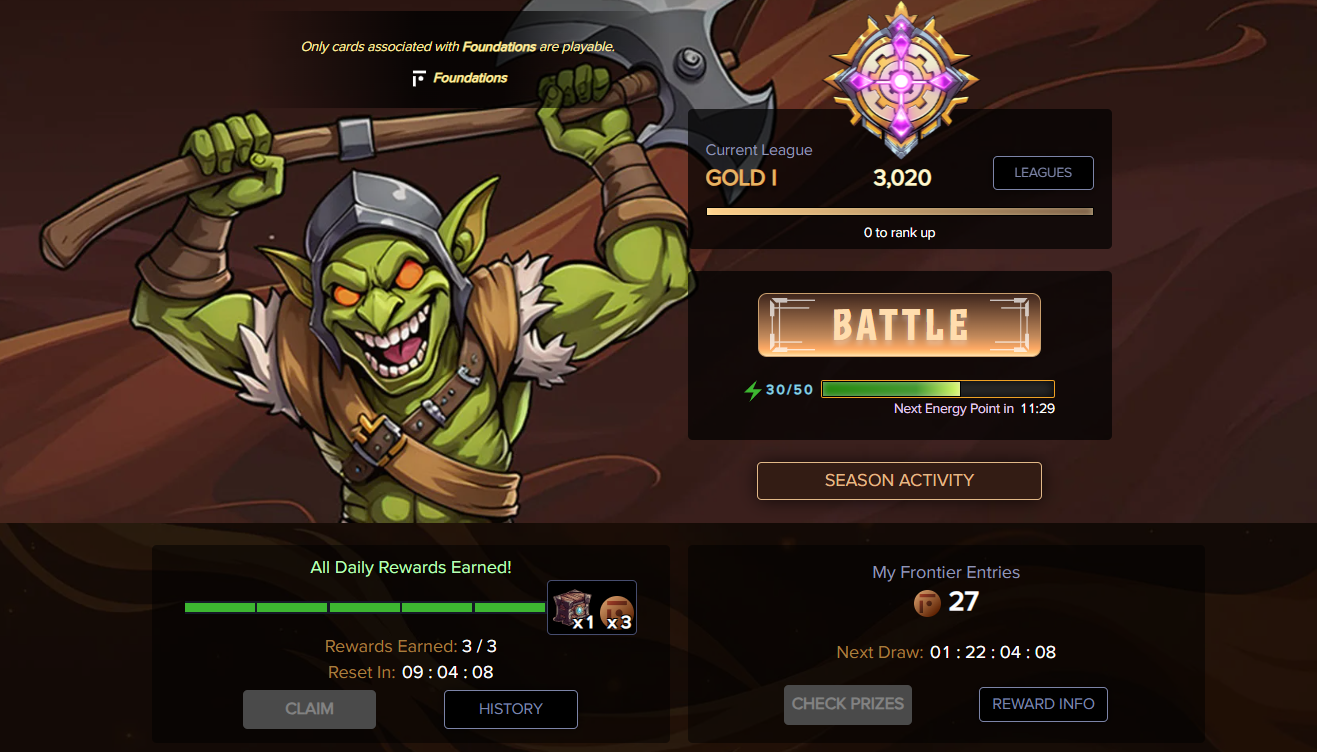Click the daily rewards segmented progress bar
The height and width of the screenshot is (752, 1317).
[365, 607]
